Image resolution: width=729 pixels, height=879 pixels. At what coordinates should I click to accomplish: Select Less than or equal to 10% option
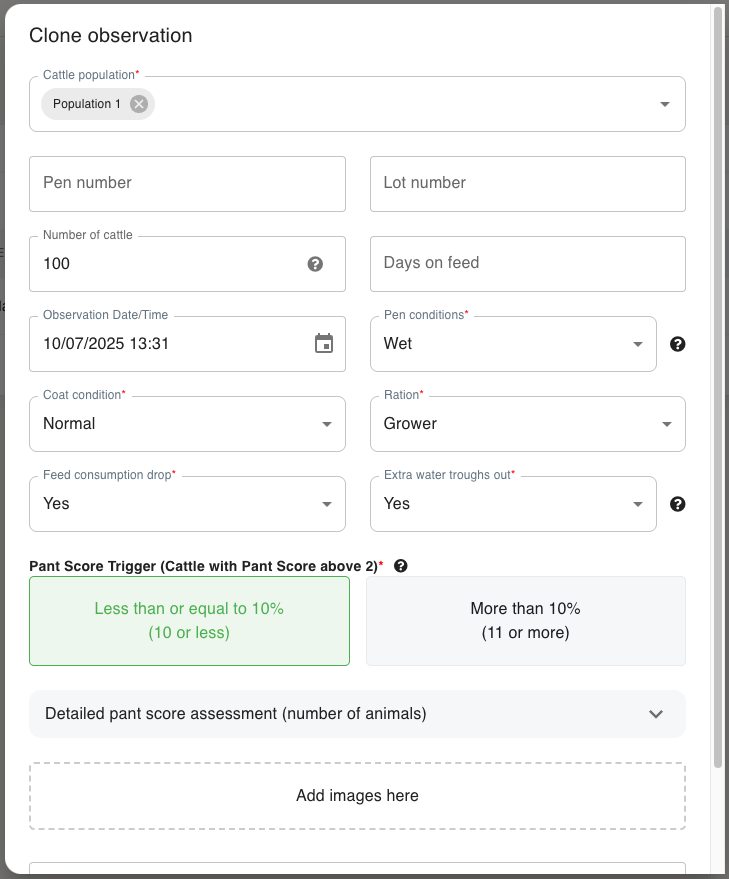(x=189, y=621)
